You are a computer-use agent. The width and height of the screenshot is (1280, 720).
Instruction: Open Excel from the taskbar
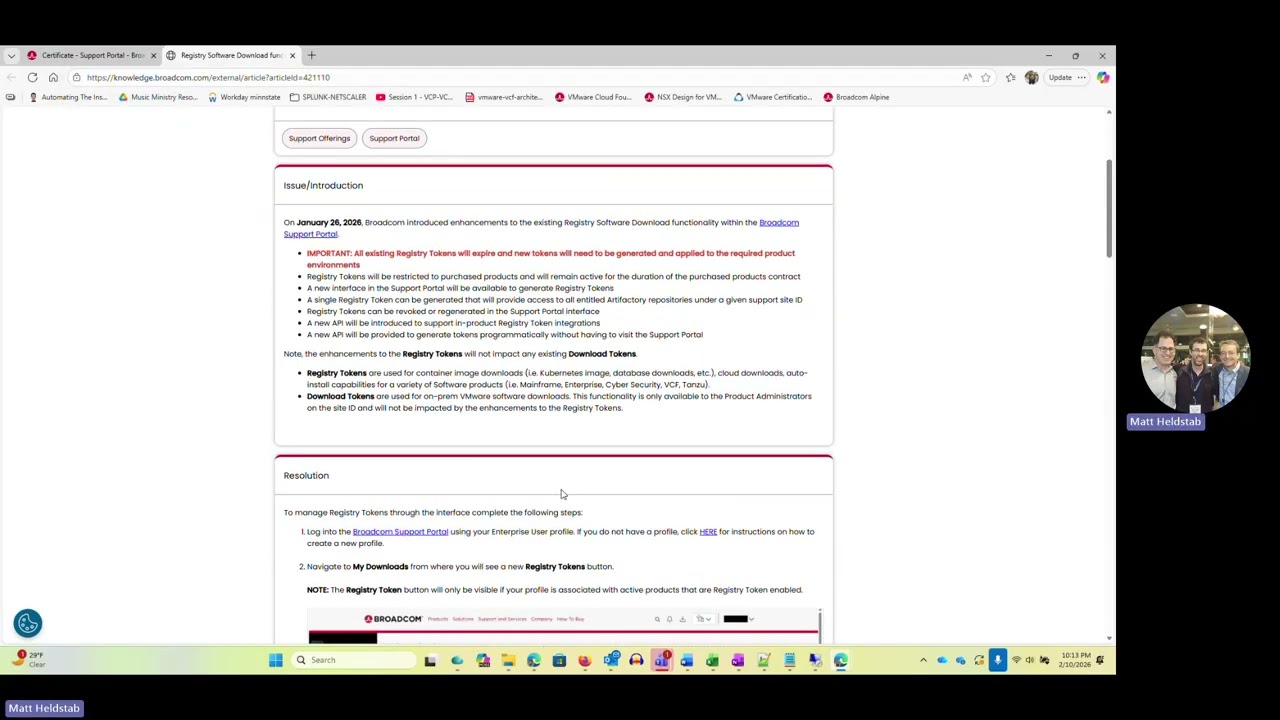(712, 660)
